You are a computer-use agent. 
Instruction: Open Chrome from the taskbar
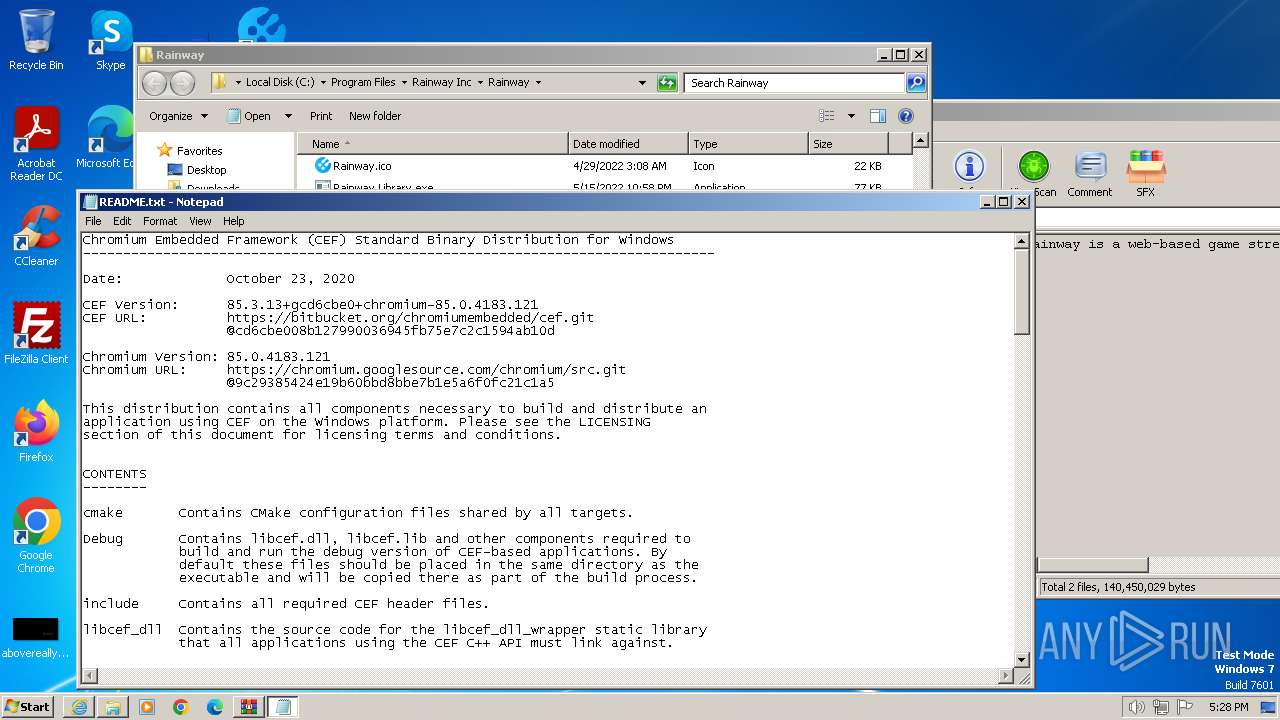(181, 707)
